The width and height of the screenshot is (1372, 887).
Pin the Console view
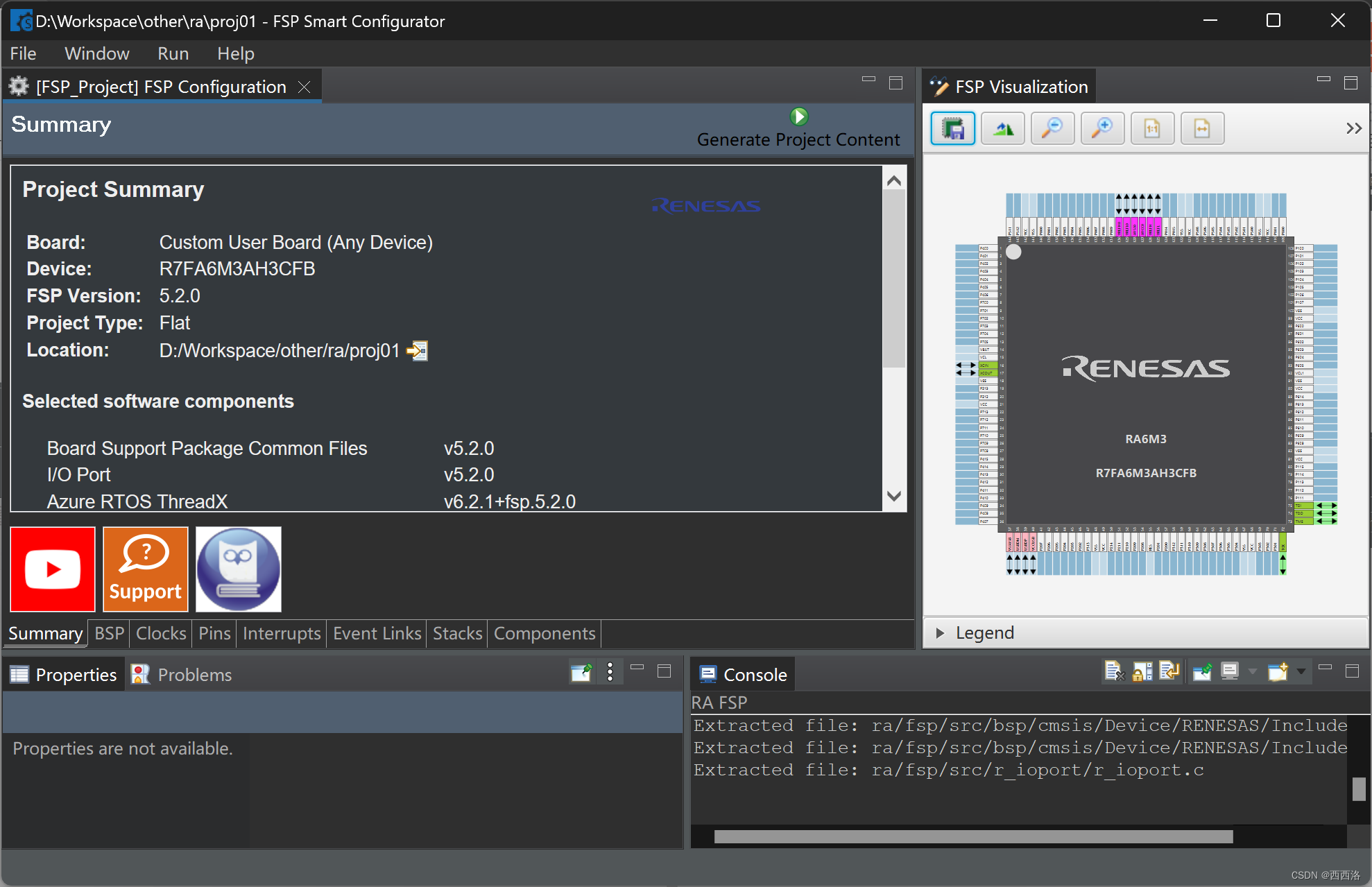[1202, 671]
